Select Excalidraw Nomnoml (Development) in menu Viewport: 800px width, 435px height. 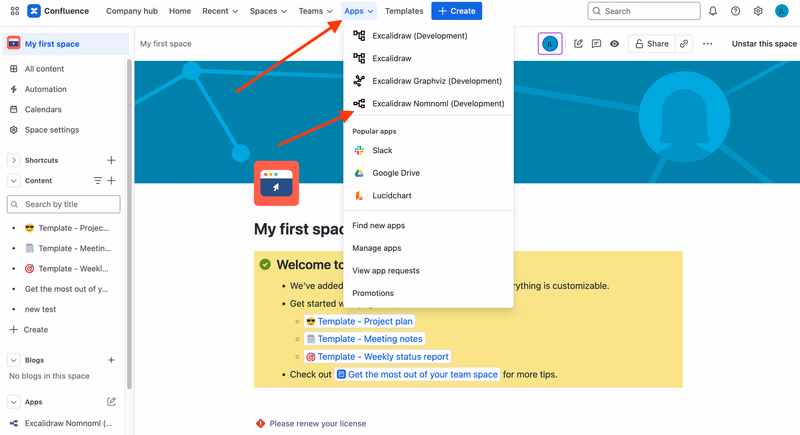coord(429,103)
